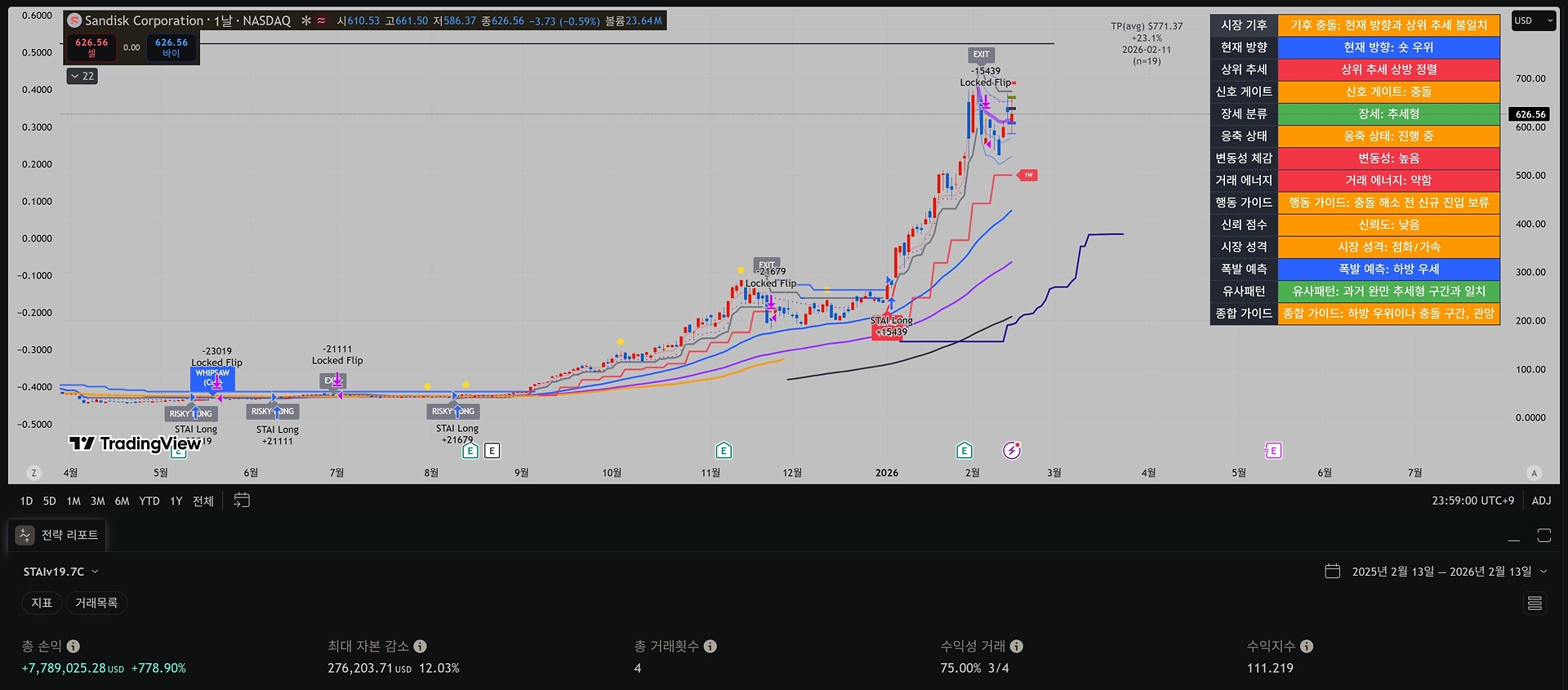This screenshot has width=1568, height=690.
Task: Click the red Sandisk logo icon
Action: point(74,20)
